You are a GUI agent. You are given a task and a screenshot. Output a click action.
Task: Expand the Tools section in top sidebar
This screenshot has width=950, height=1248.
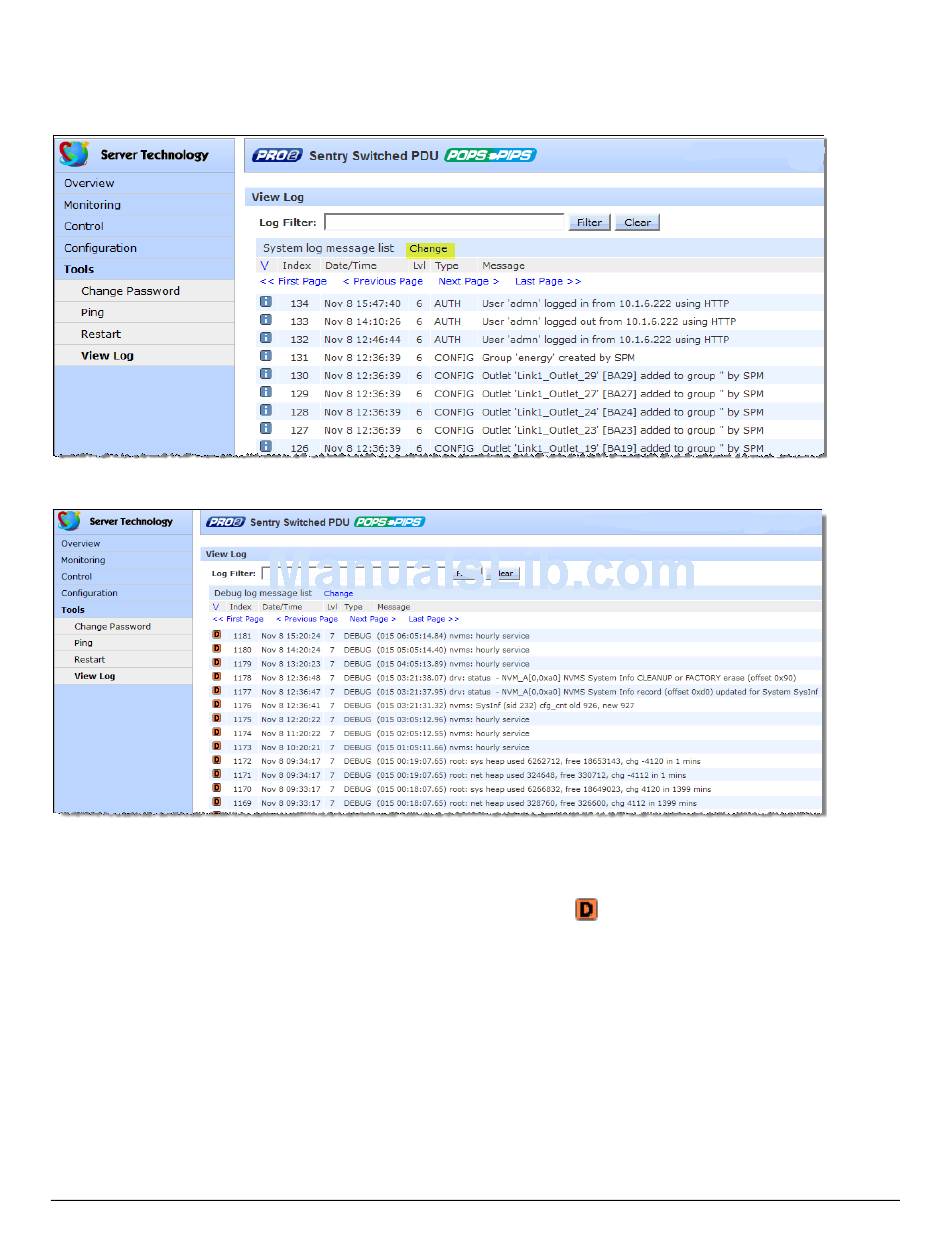79,269
